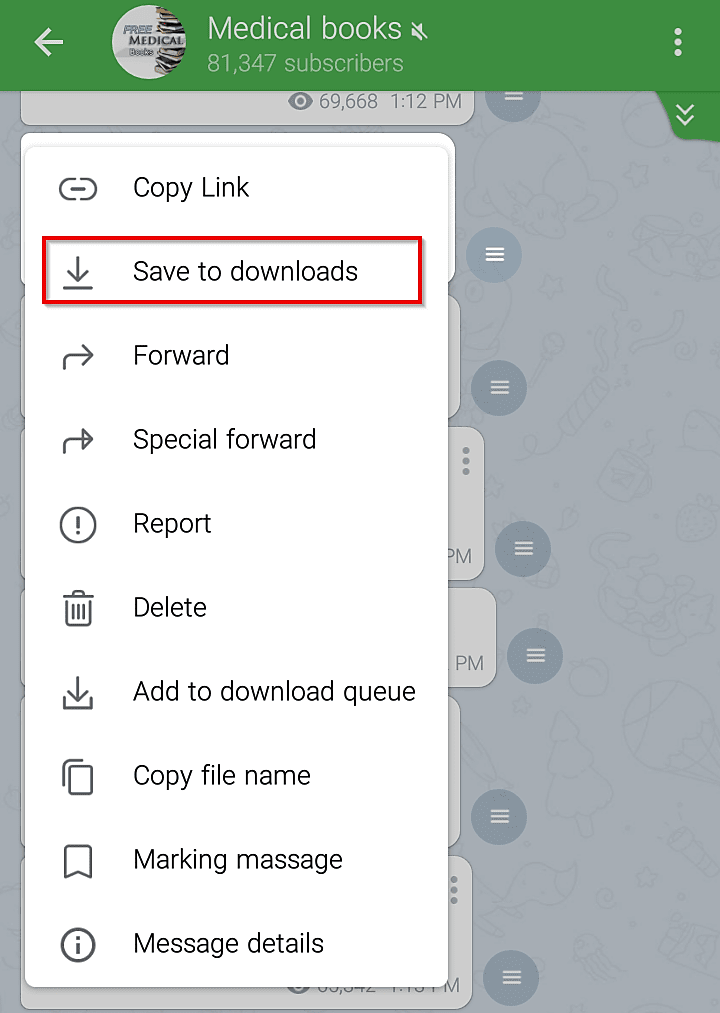Open the Medical books channel avatar

point(149,43)
